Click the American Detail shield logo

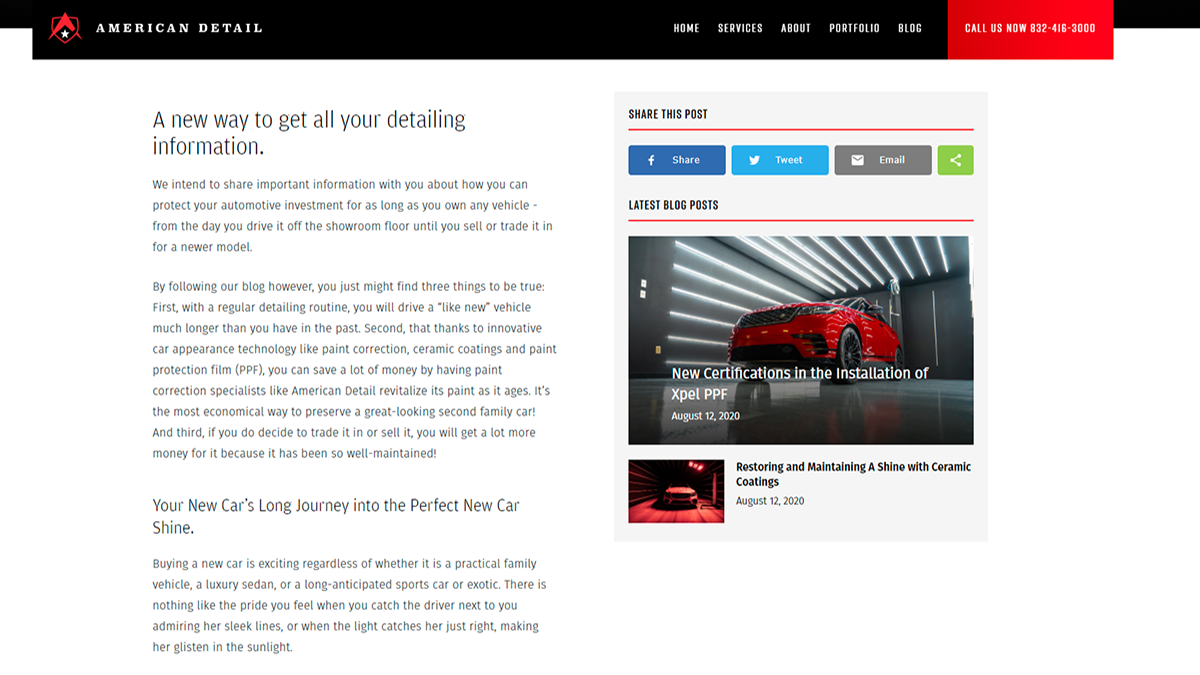pos(65,28)
